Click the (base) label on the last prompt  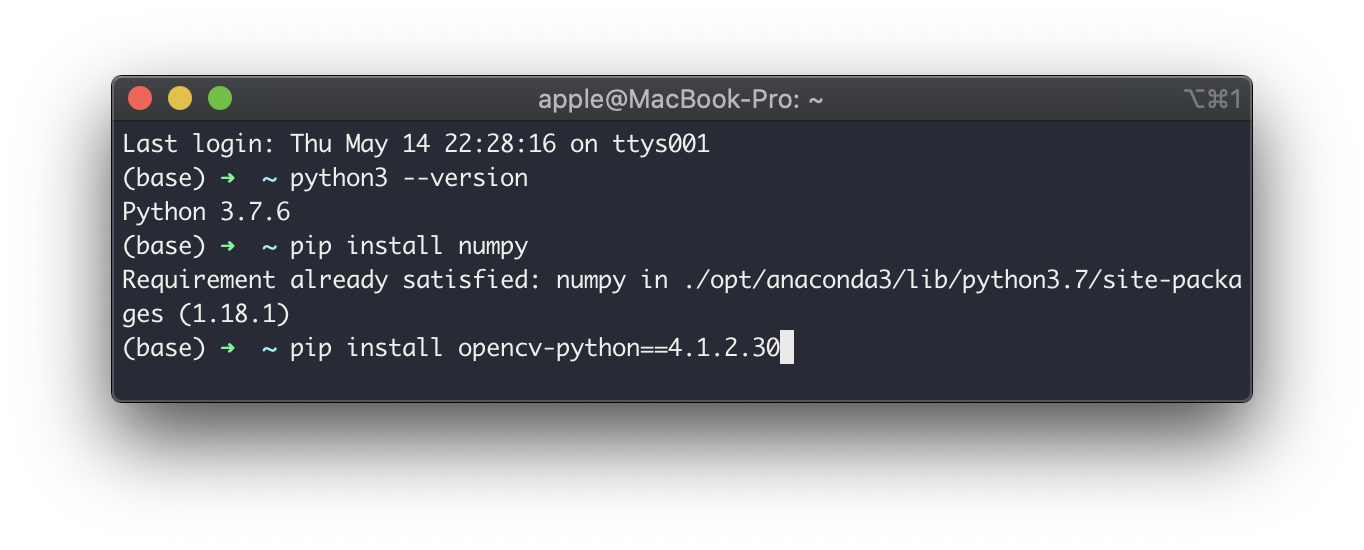164,348
